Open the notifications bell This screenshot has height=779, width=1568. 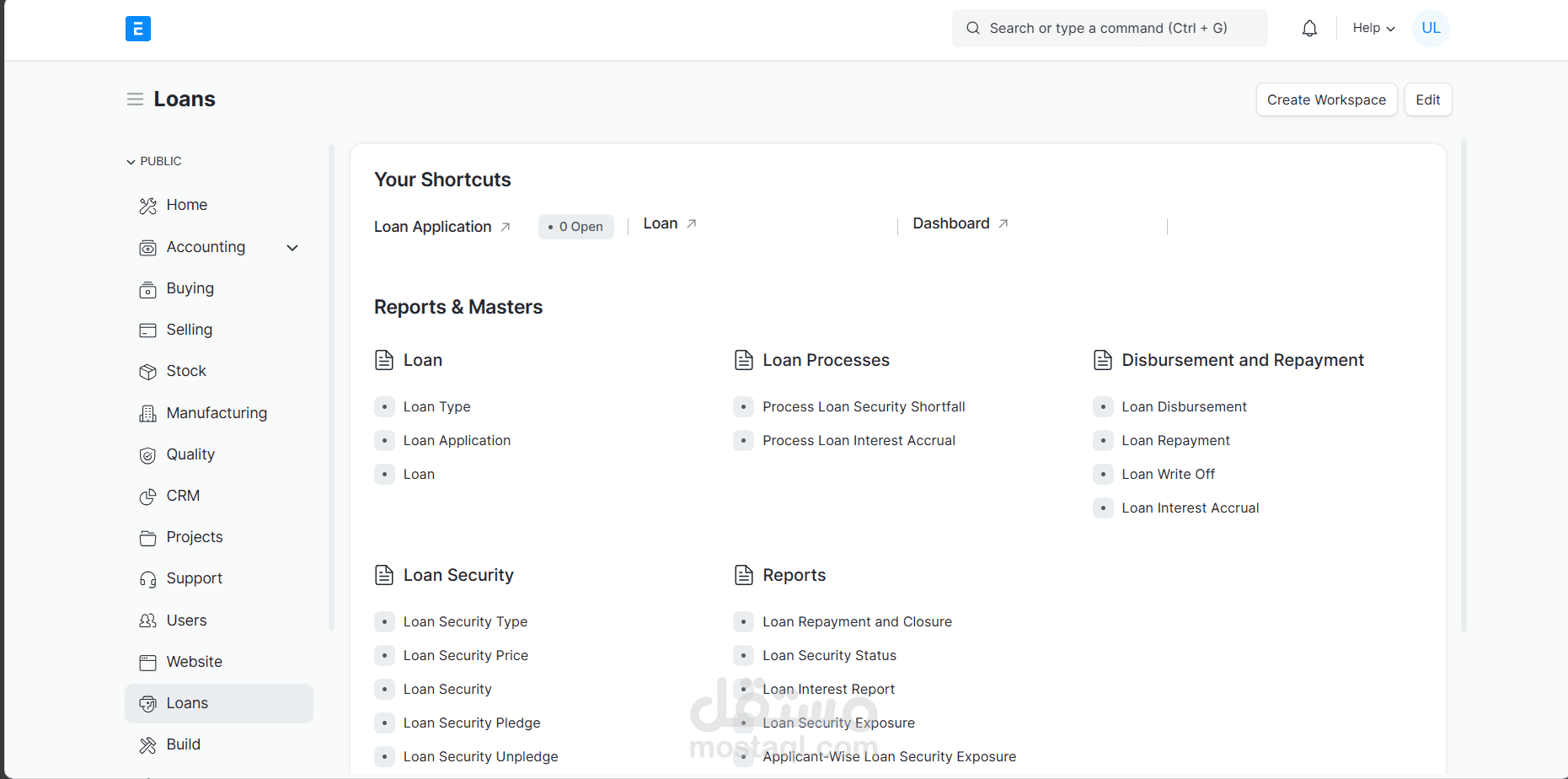pos(1309,29)
